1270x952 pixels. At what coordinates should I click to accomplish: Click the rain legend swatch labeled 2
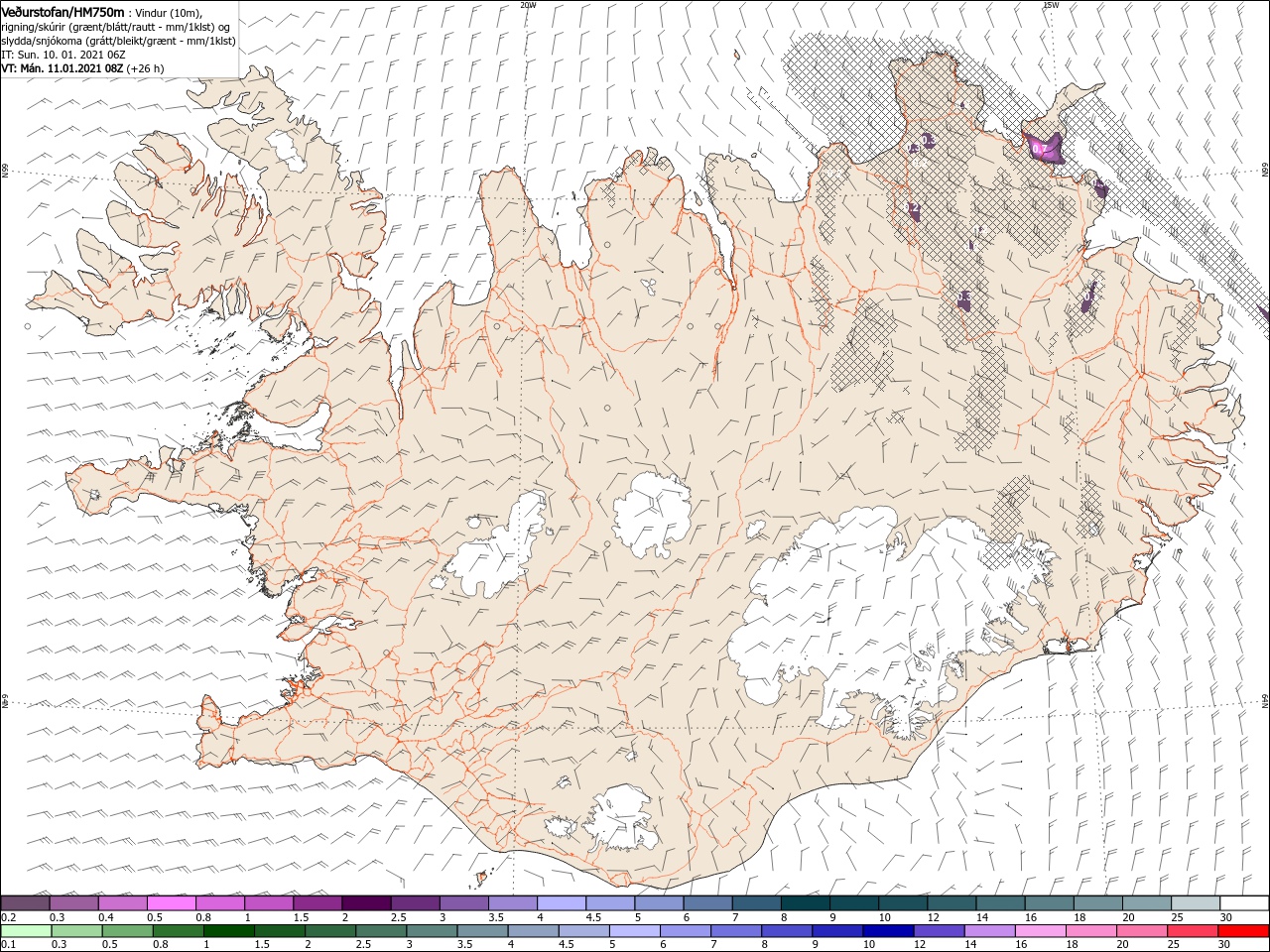point(330,931)
